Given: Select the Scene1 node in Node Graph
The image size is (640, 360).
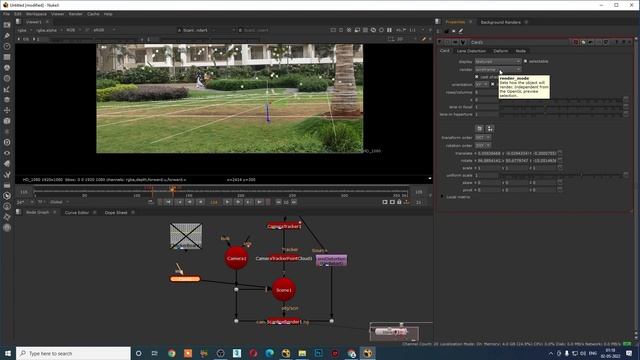Looking at the screenshot, I should coord(283,290).
